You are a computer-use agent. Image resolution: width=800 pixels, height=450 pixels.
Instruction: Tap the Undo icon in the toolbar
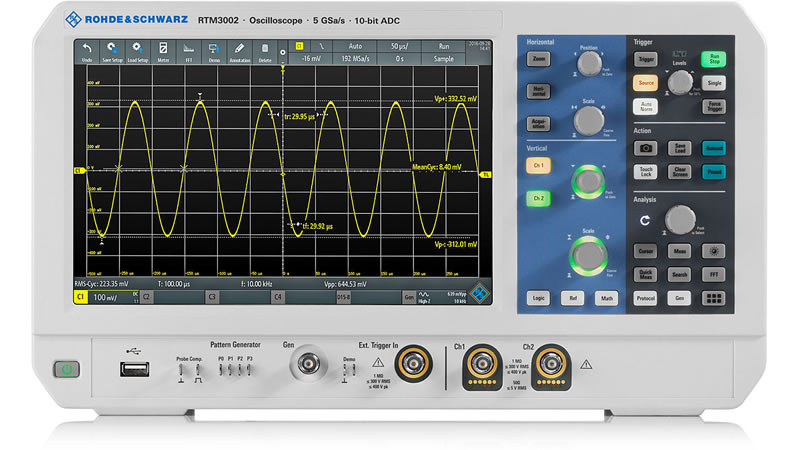coord(87,51)
